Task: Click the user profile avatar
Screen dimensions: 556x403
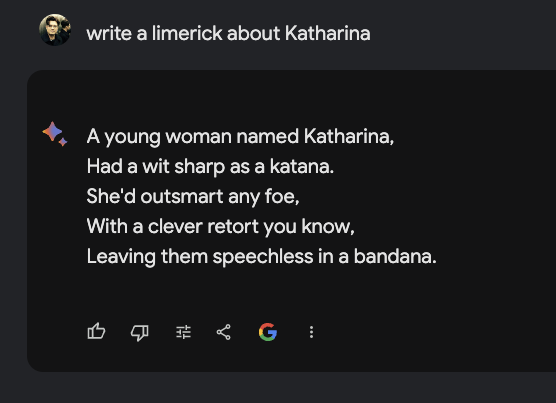Action: (x=55, y=30)
